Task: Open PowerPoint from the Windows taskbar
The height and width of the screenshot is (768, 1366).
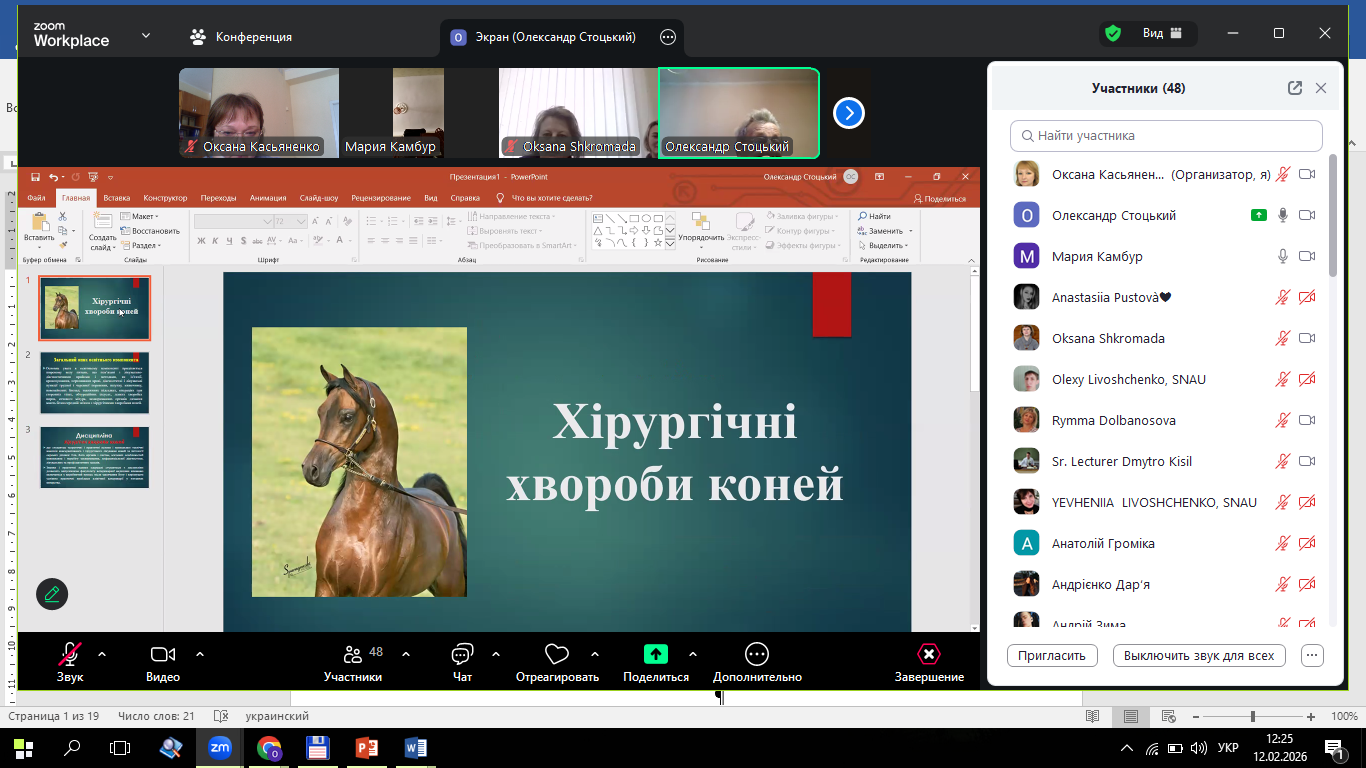Action: (367, 747)
